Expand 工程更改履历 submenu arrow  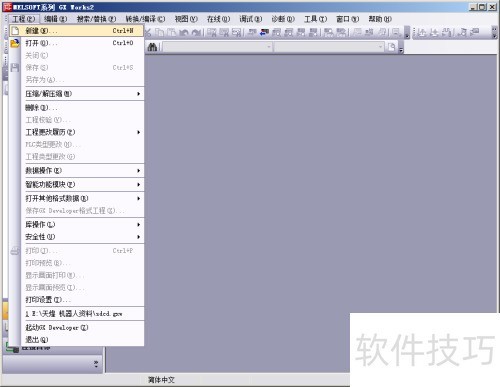click(138, 132)
